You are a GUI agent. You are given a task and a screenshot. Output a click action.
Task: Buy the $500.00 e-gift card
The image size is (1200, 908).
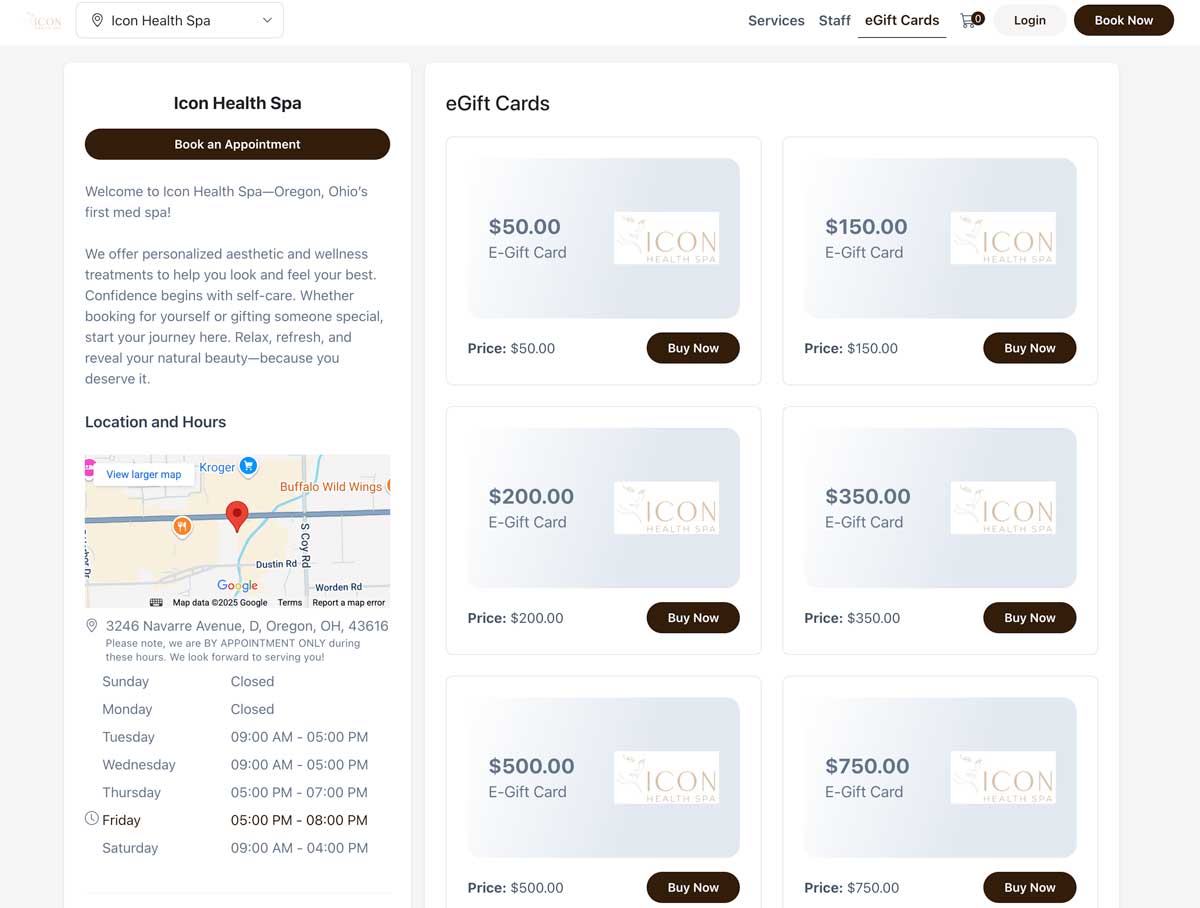click(x=693, y=887)
